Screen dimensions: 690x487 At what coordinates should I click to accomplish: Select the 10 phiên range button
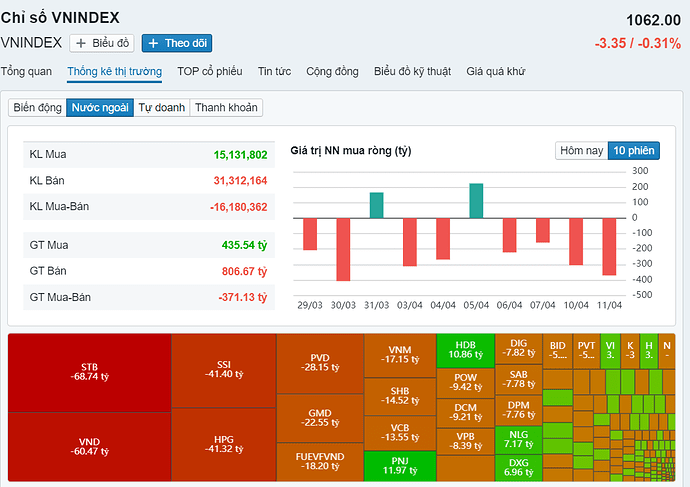coord(634,150)
